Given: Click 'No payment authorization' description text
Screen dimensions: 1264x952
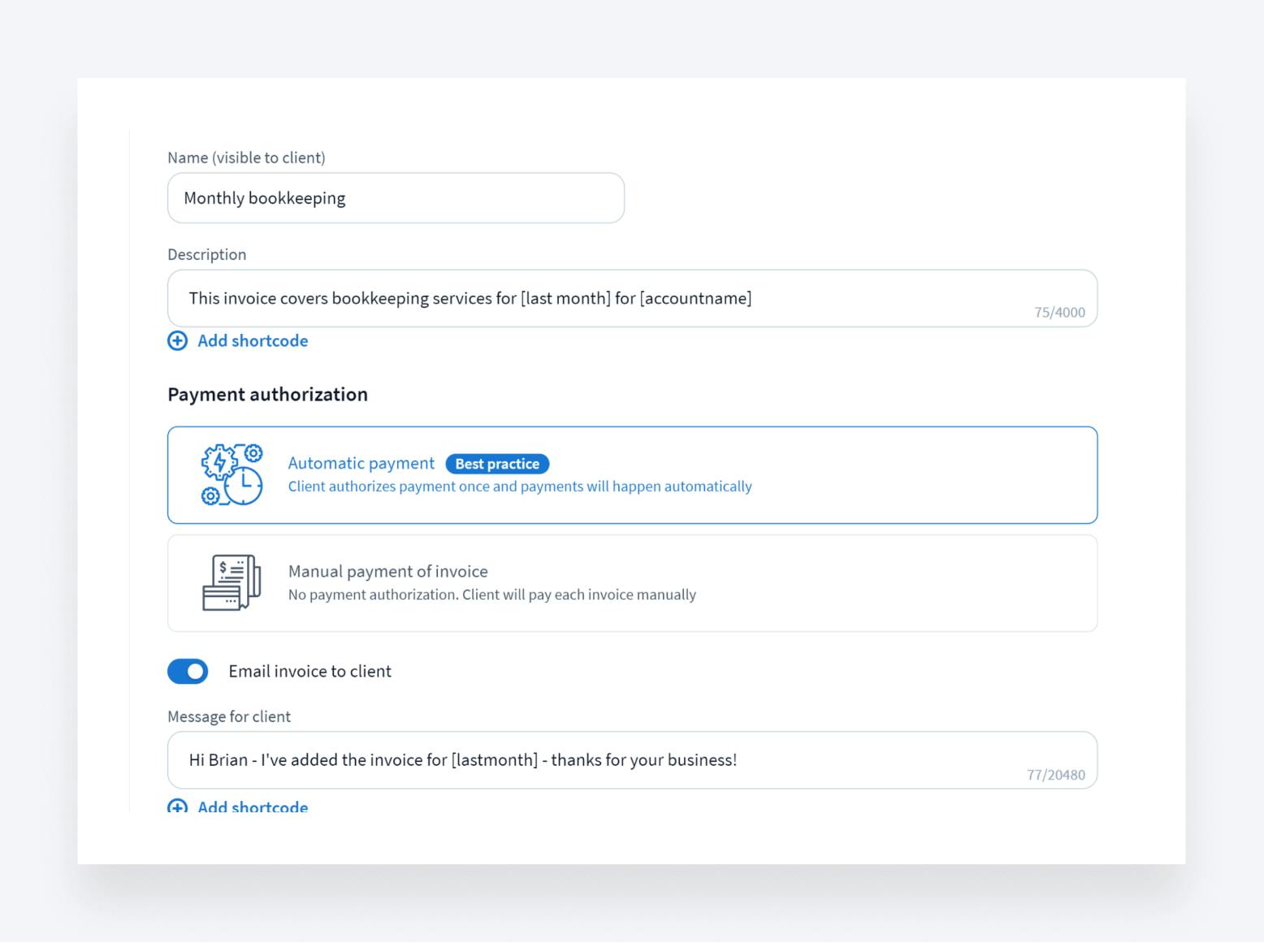Looking at the screenshot, I should pos(491,595).
